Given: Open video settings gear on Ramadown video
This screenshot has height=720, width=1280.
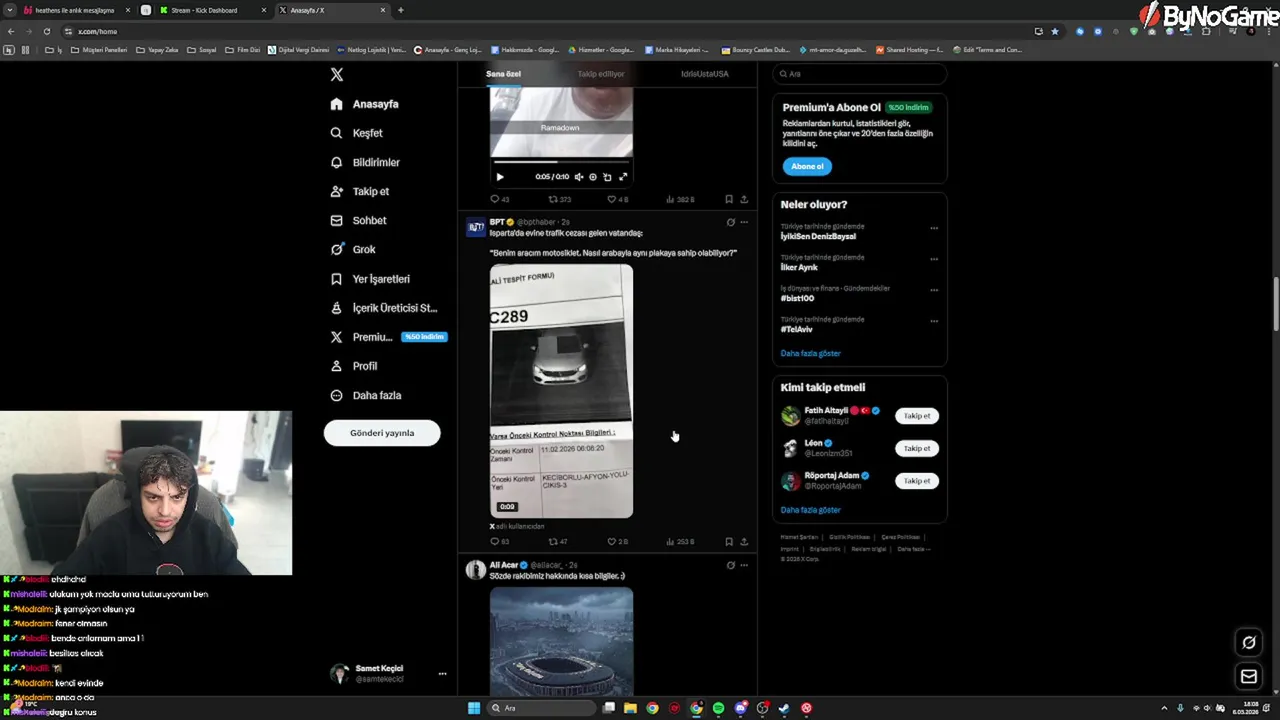Looking at the screenshot, I should [x=592, y=177].
